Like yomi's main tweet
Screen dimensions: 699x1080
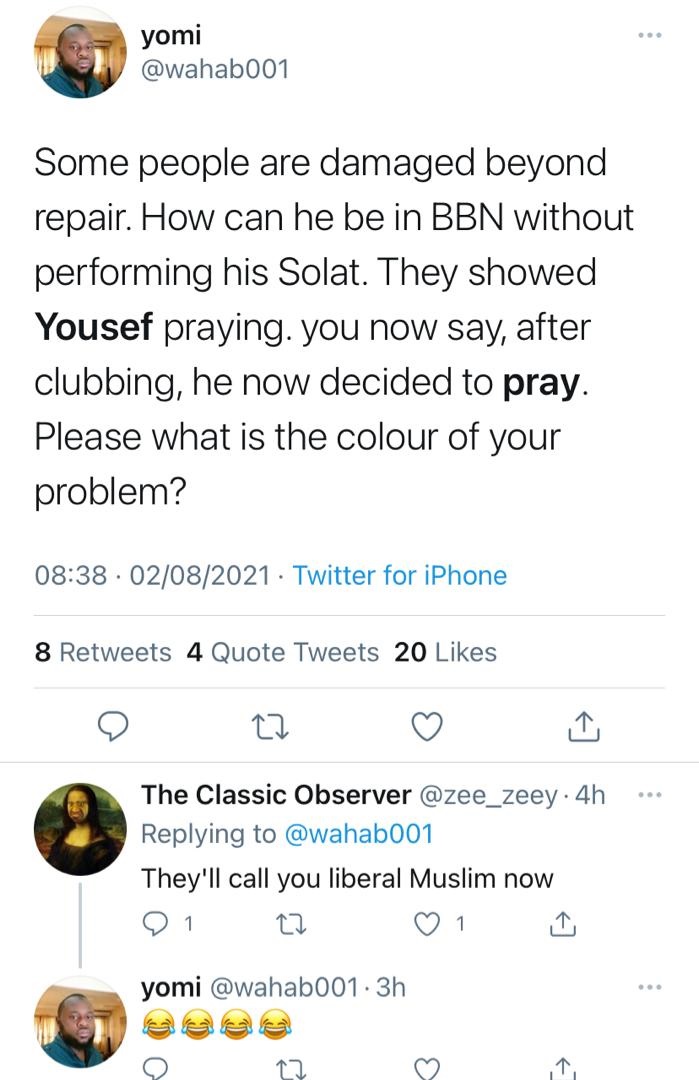[427, 726]
